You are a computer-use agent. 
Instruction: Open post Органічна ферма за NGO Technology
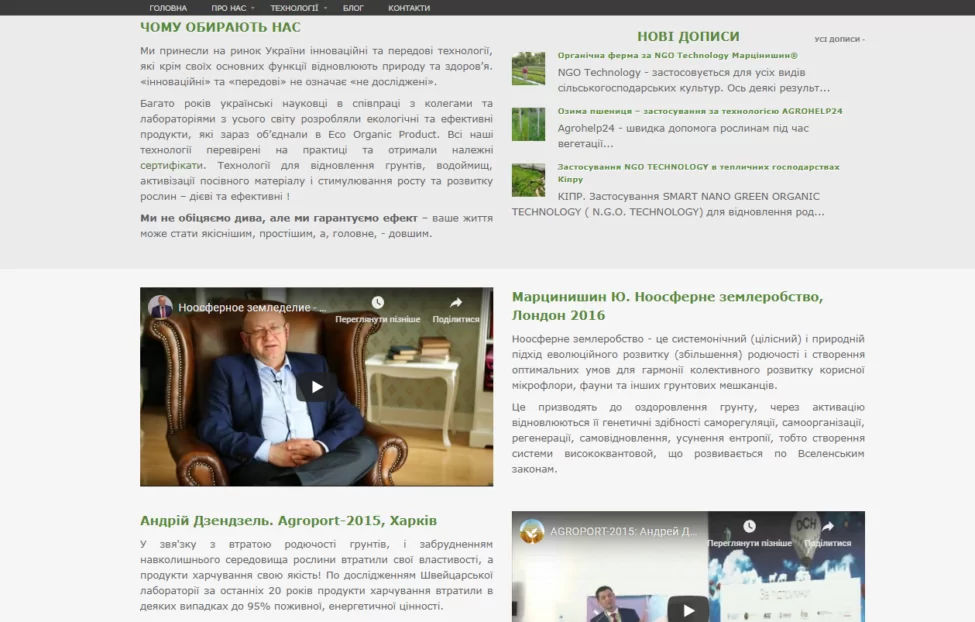click(677, 56)
